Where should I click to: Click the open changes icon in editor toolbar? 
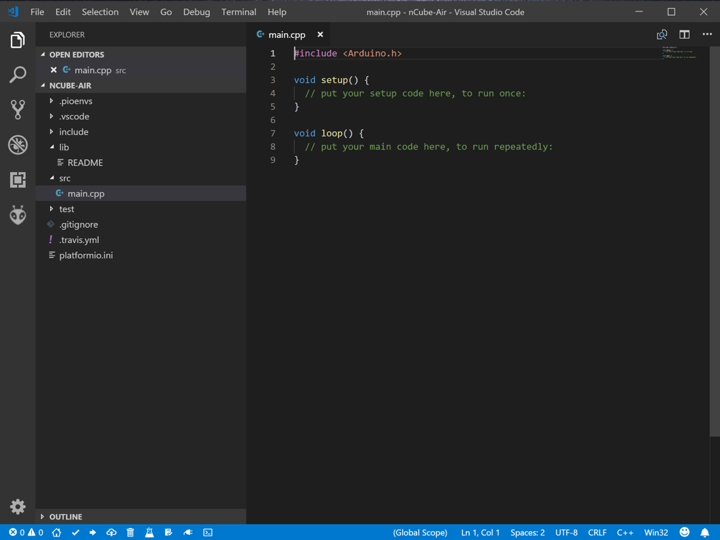coord(662,34)
